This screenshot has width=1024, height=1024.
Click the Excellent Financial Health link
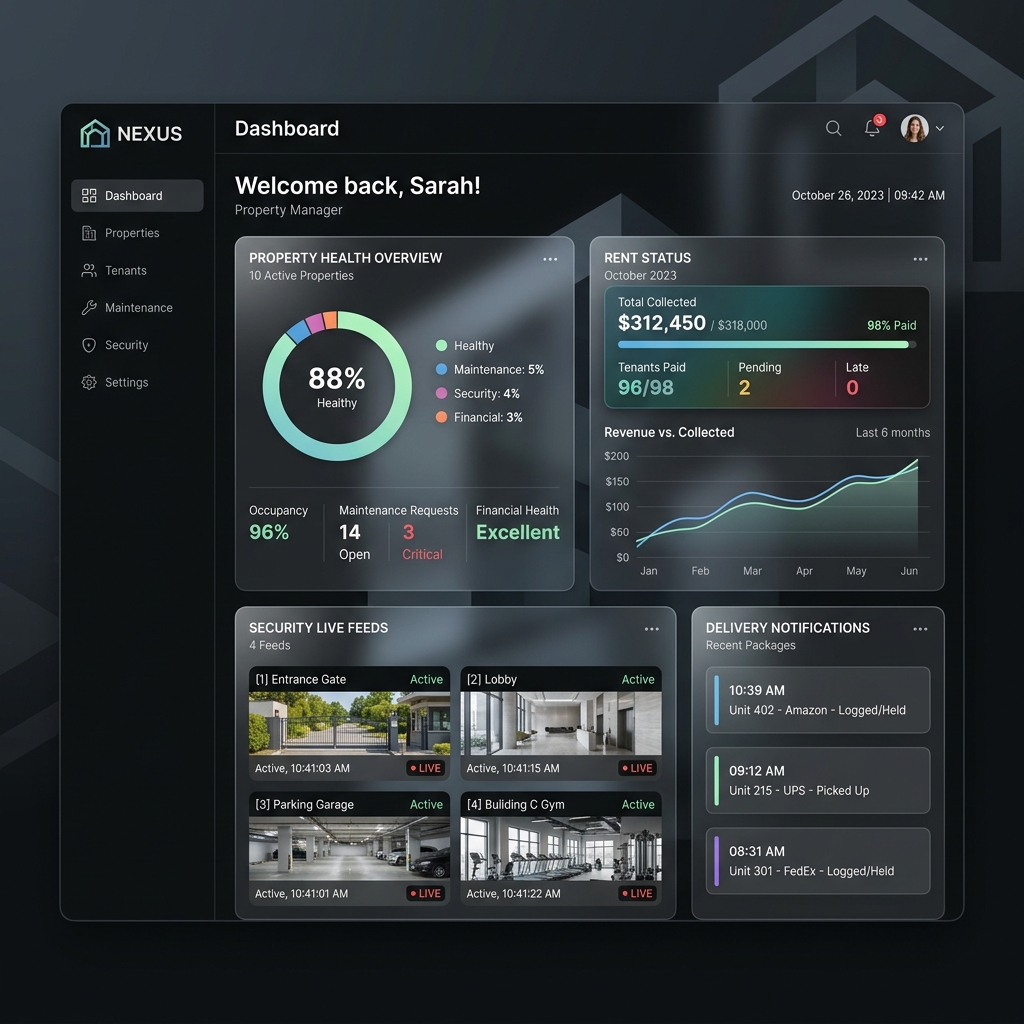pyautogui.click(x=517, y=532)
